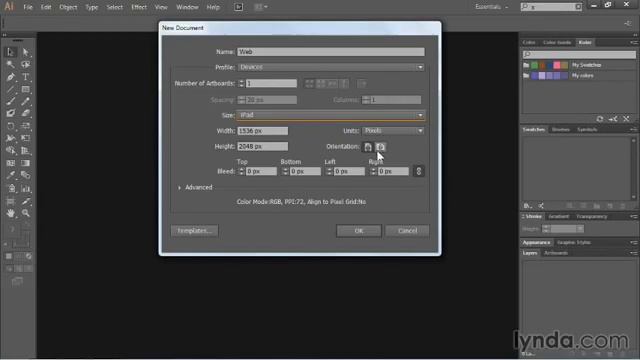Click the Top bleed stepper arrows
The image size is (640, 360).
click(241, 171)
